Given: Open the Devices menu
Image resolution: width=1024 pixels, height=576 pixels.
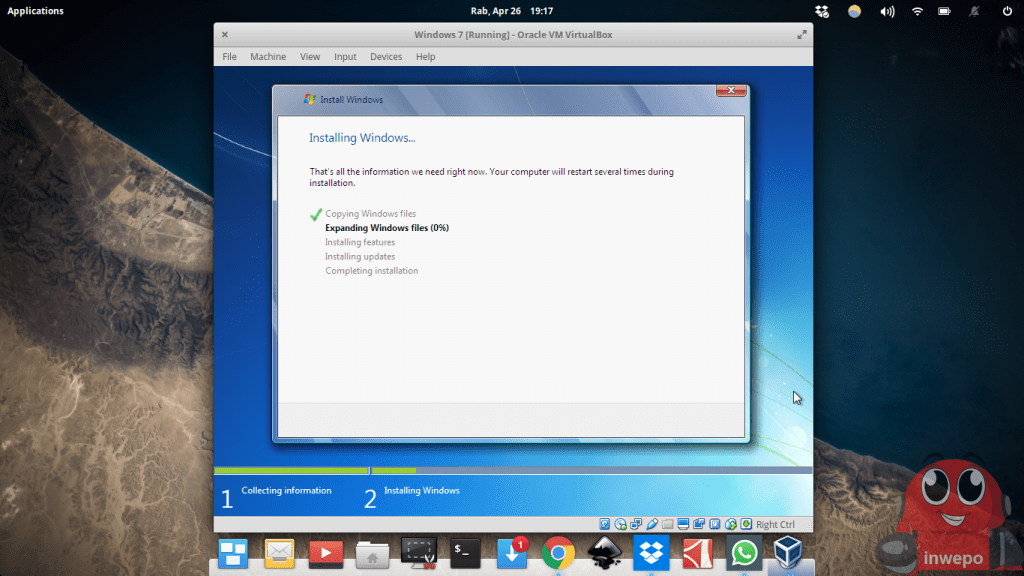Looking at the screenshot, I should 386,57.
